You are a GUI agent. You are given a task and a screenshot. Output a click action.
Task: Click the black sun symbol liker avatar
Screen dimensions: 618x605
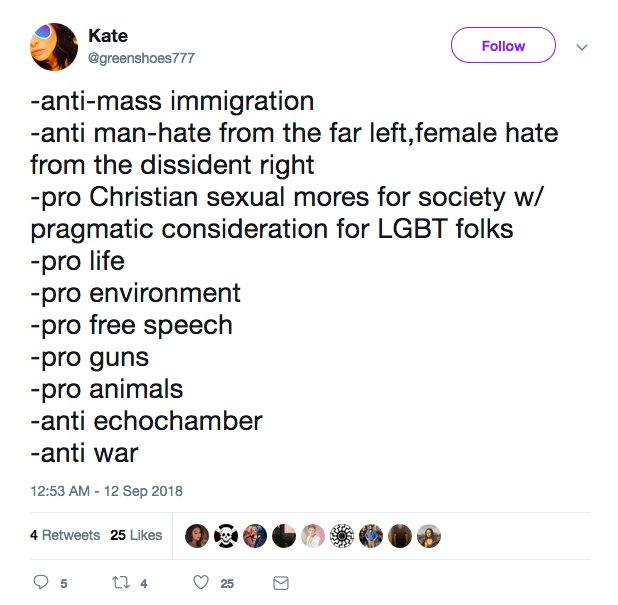click(342, 536)
